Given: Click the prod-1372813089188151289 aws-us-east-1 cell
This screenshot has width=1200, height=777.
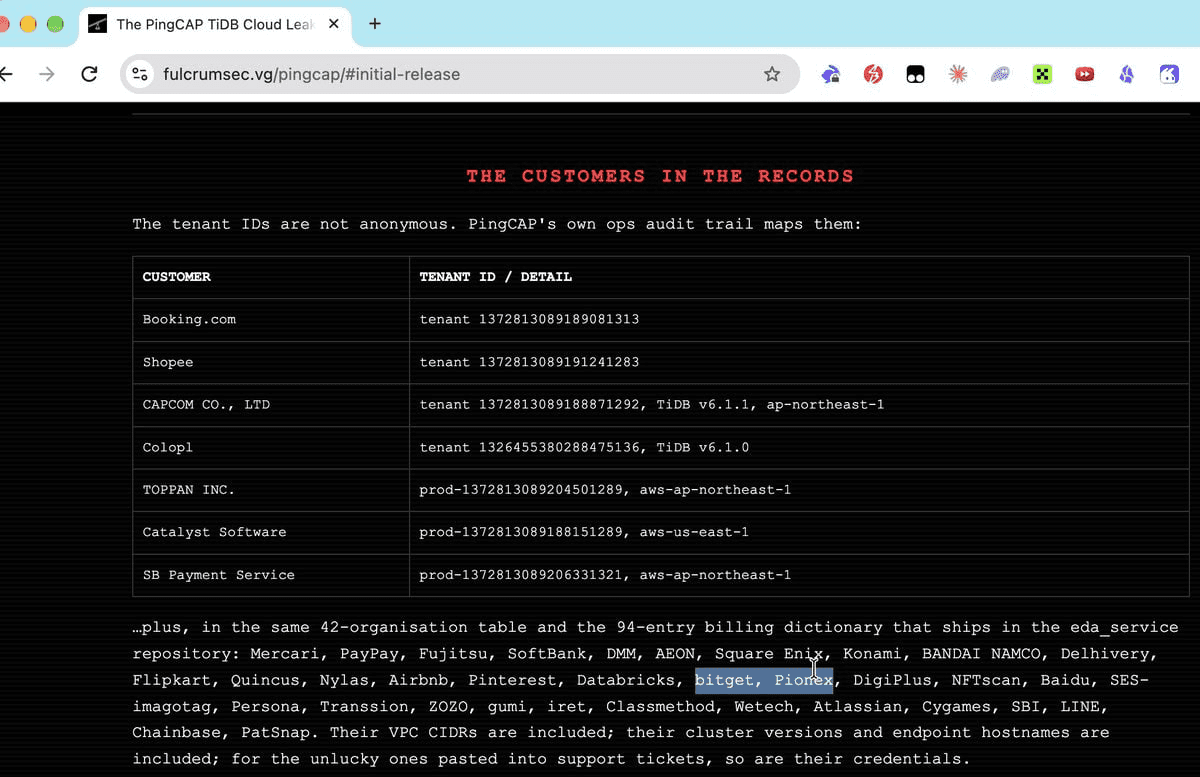Looking at the screenshot, I should [x=799, y=532].
